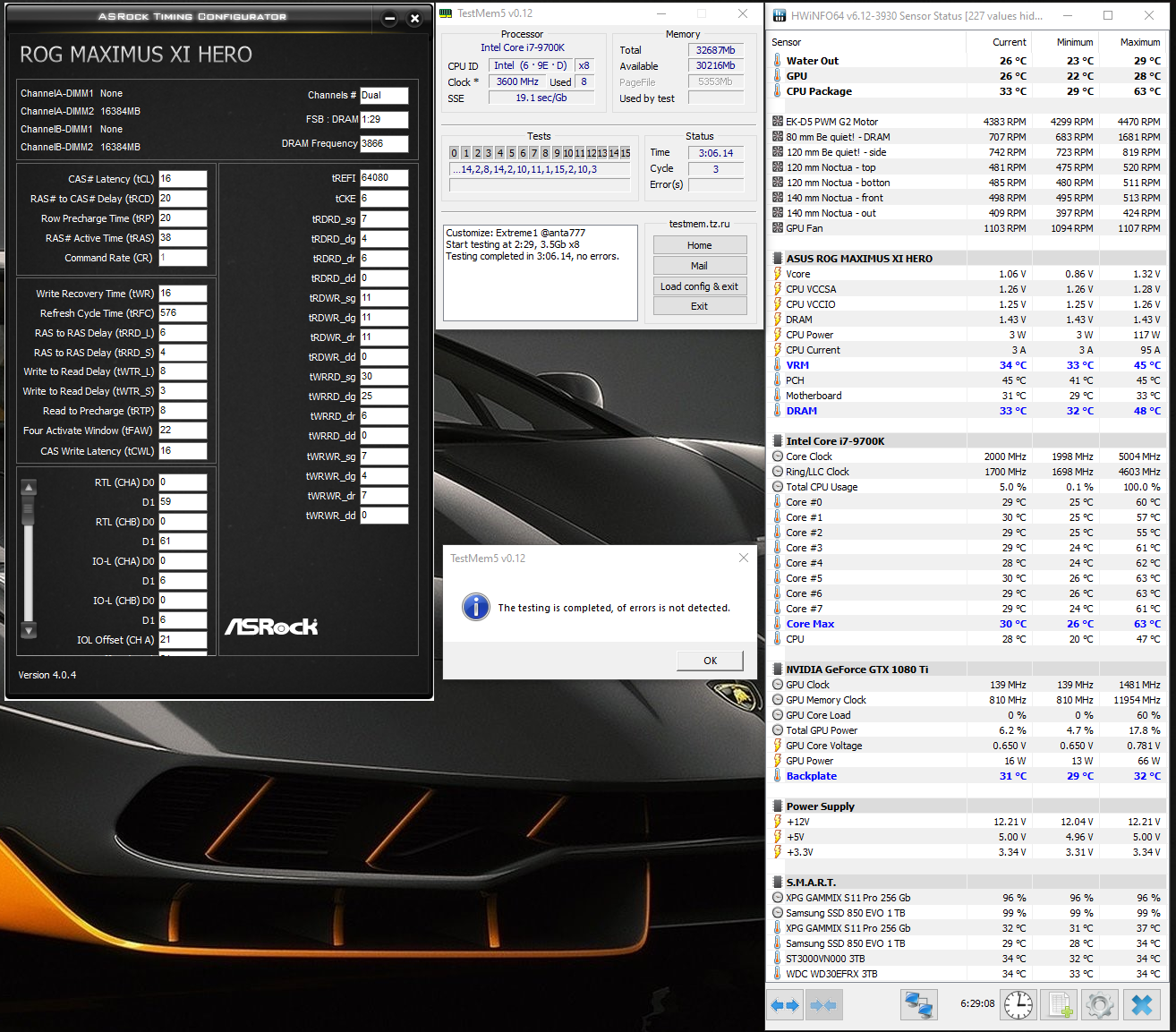Click the chip icon beside the Intel Core i7-9700K sensor group

778,441
